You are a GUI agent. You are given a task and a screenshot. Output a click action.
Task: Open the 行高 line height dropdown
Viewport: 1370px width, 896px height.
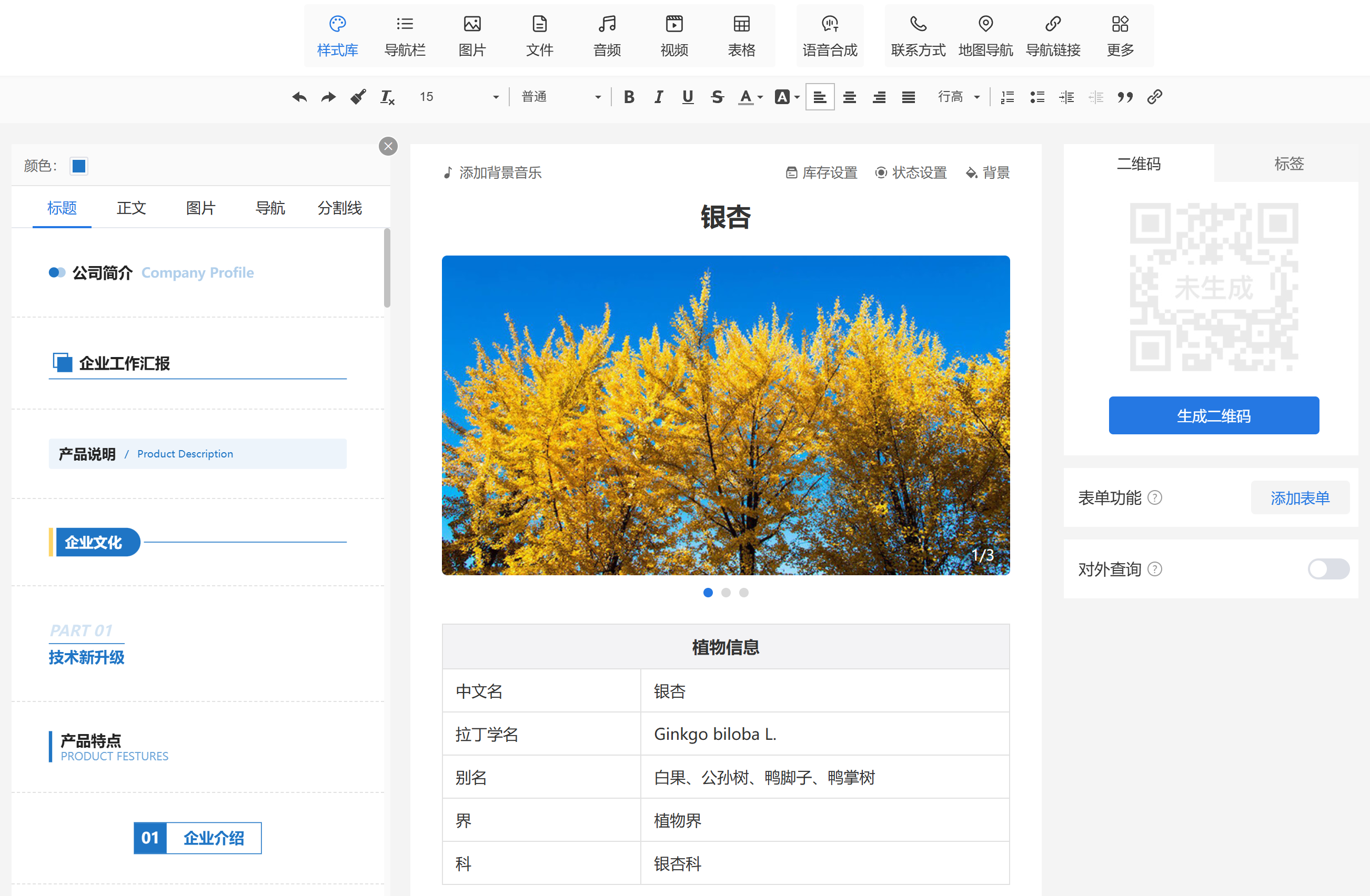click(x=959, y=97)
